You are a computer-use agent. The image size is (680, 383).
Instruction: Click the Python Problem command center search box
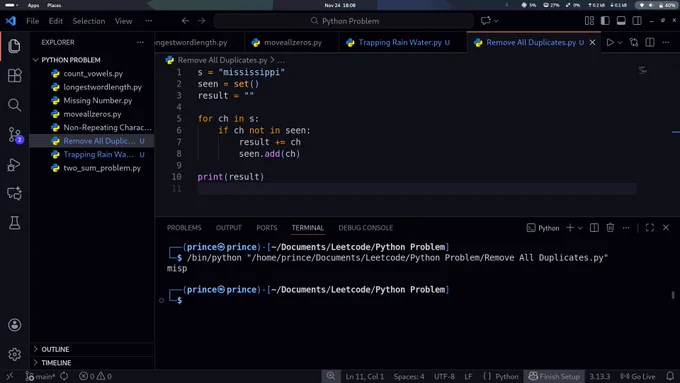pyautogui.click(x=344, y=21)
